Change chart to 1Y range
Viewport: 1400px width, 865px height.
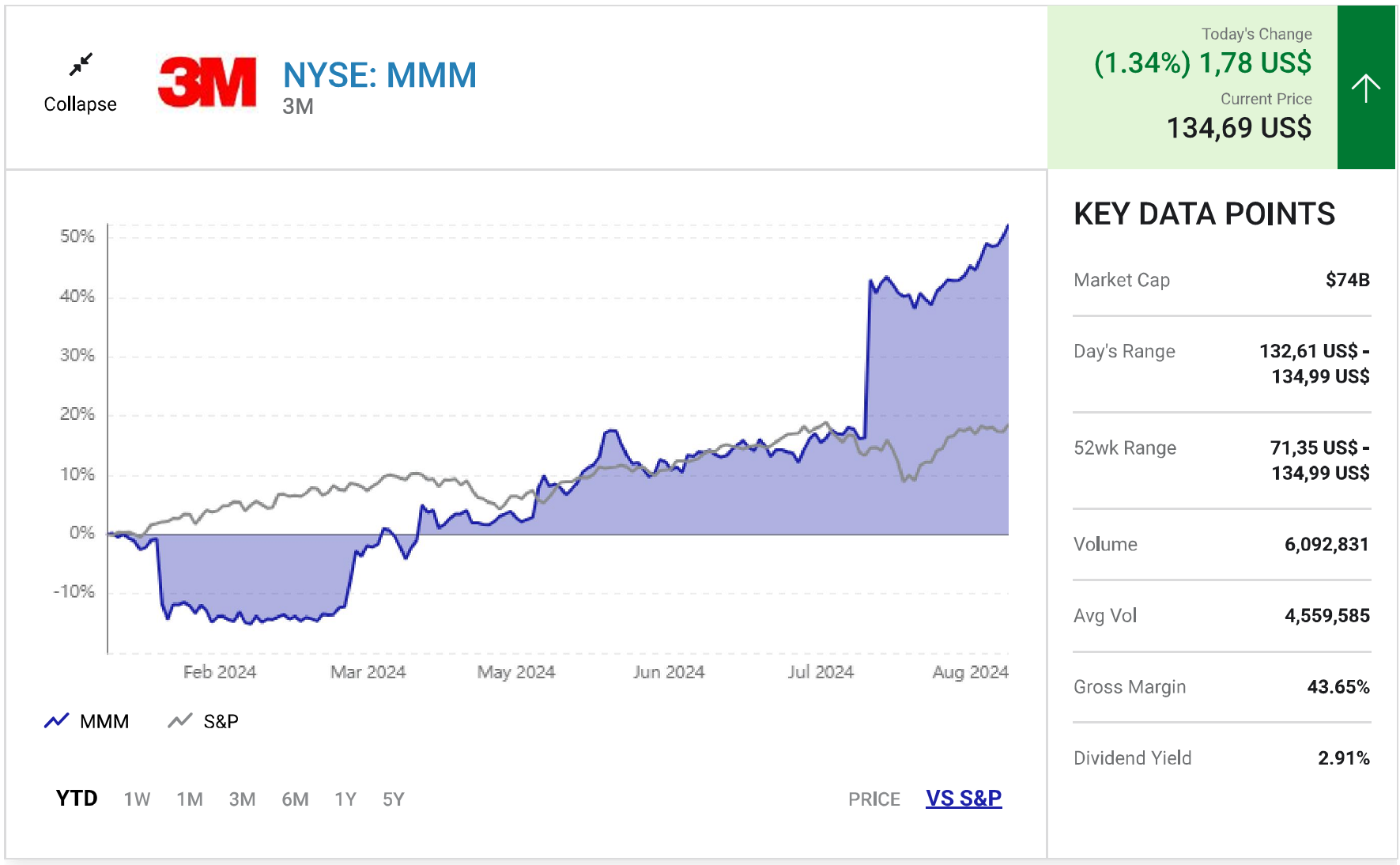click(345, 799)
